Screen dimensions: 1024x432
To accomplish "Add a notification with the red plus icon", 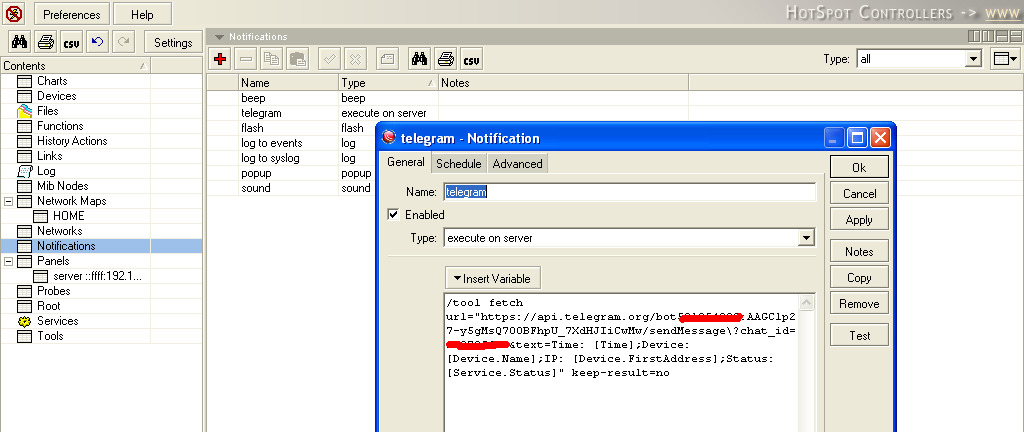I will (x=220, y=59).
